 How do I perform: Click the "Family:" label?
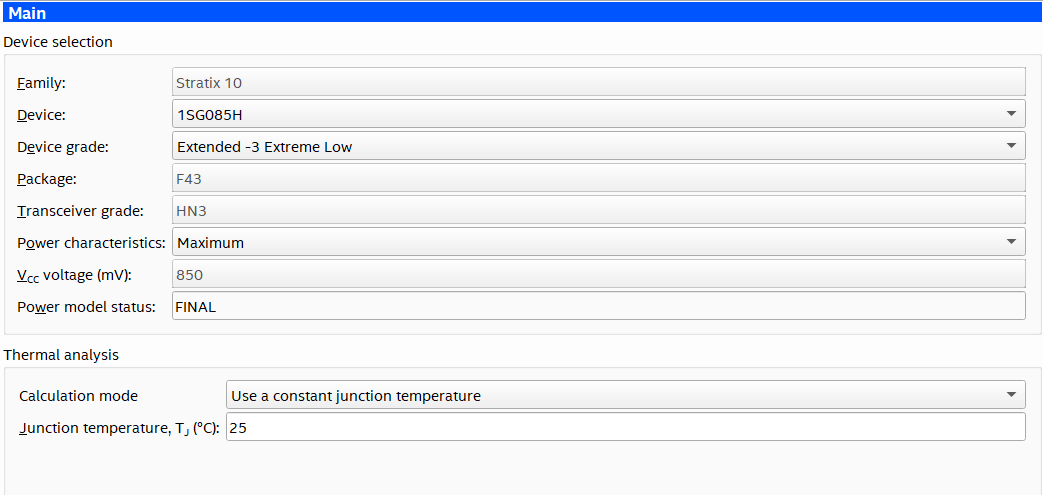click(41, 83)
